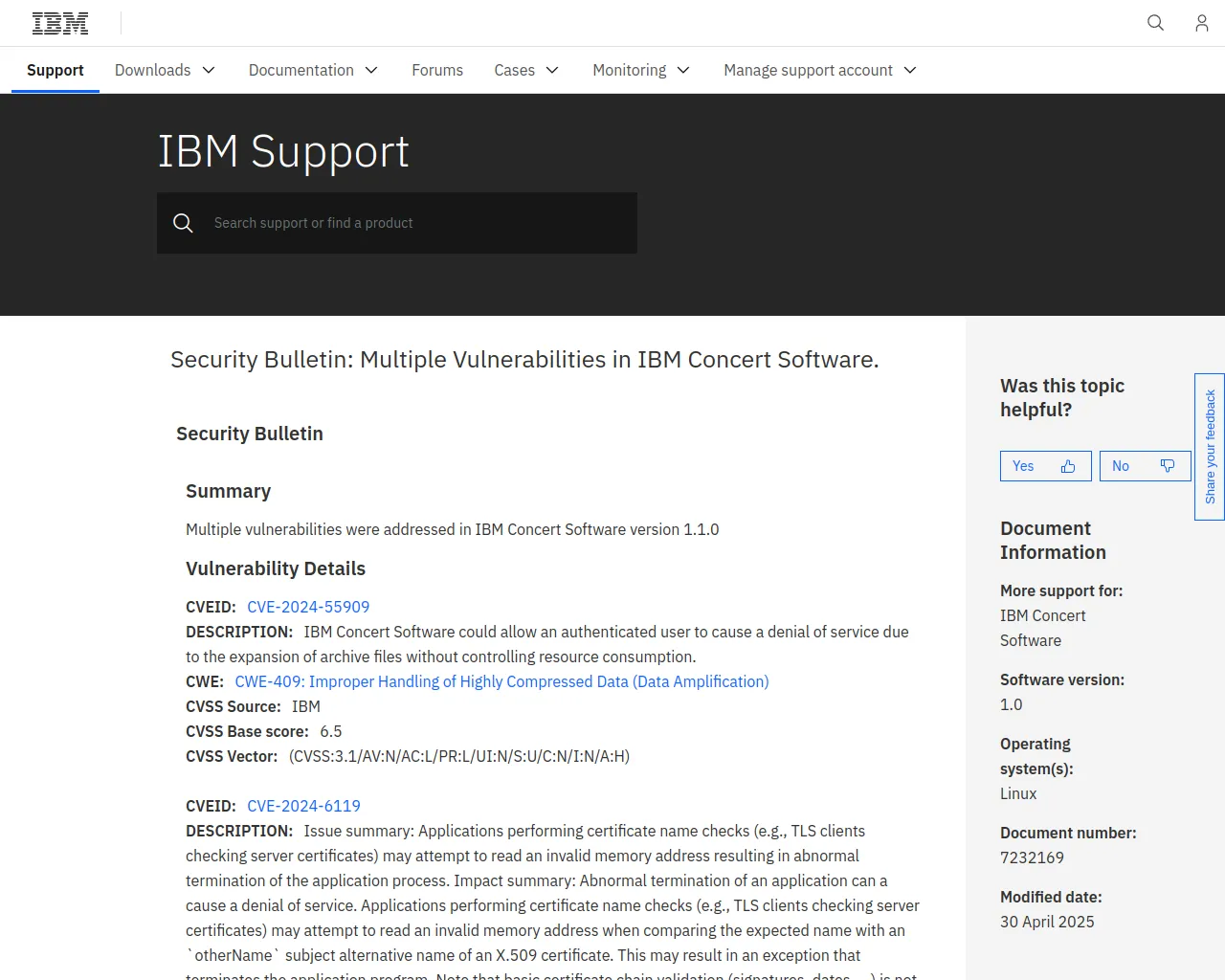Expand the Manage support account chevron
The image size is (1225, 980).
click(x=910, y=70)
